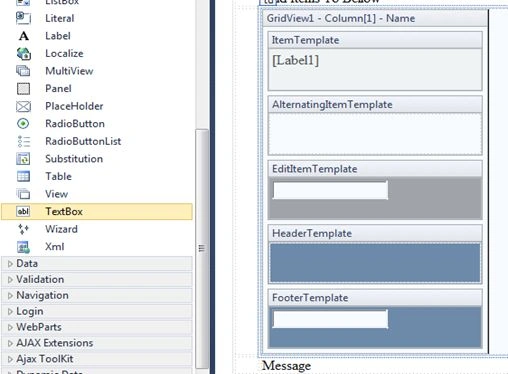
Task: Click the MultiView toolbox text
Action: point(69,71)
